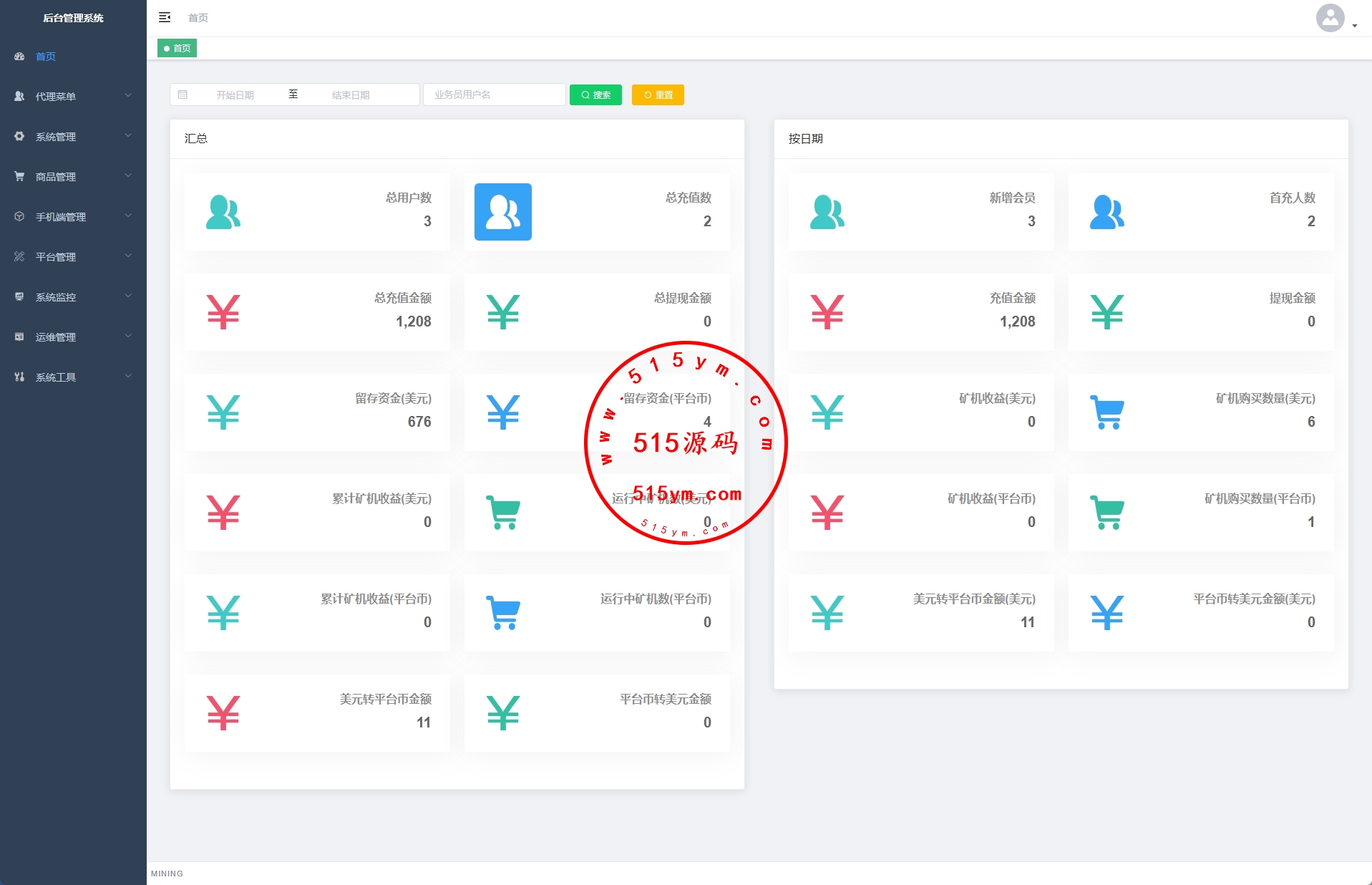Click the 总用户数 teal users icon
Viewport: 1372px width, 885px height.
point(223,212)
